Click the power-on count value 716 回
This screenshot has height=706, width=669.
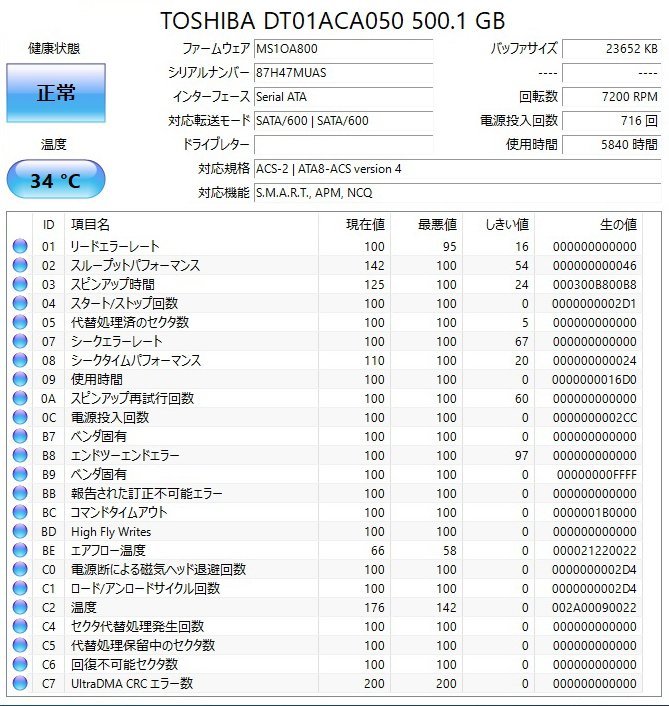point(611,121)
